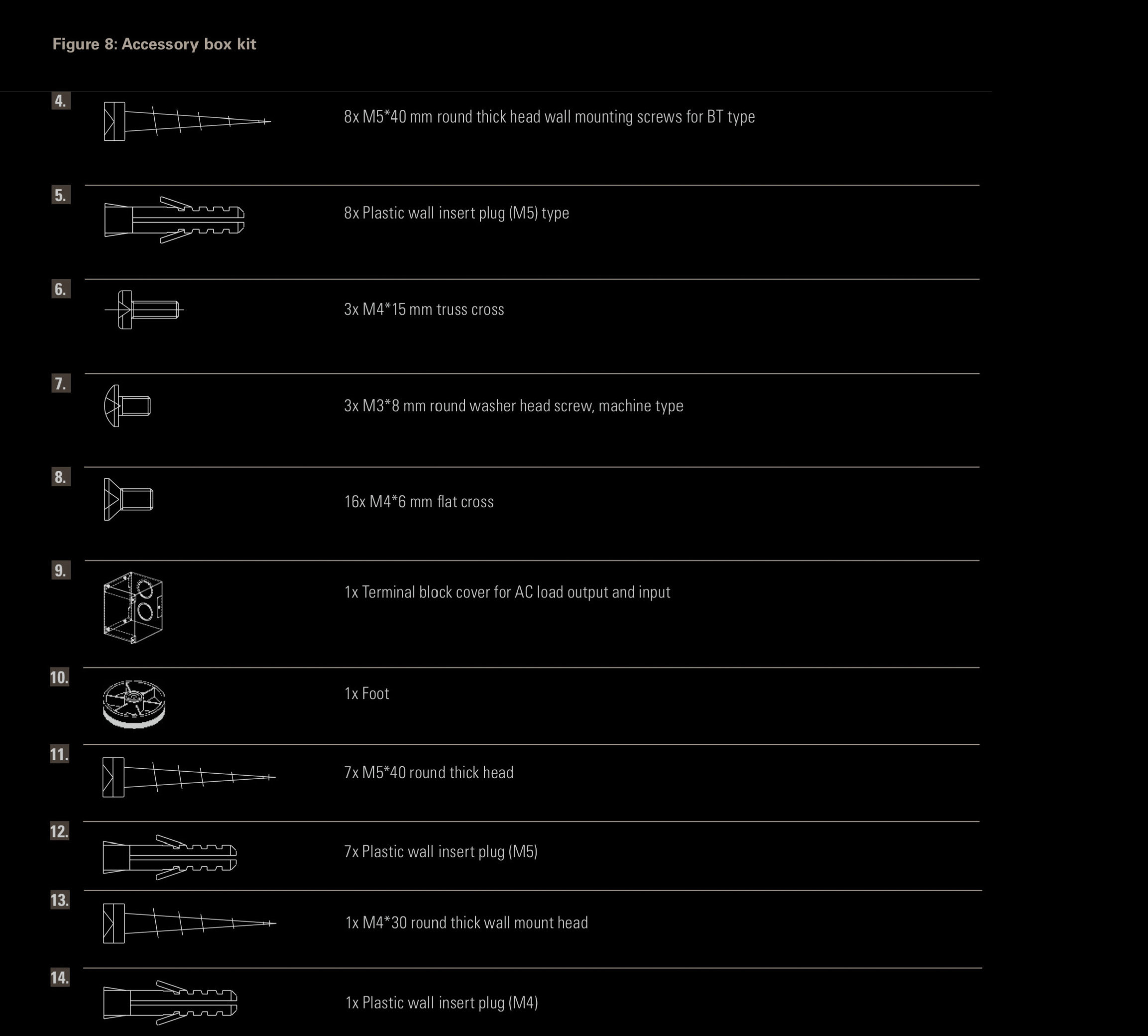
Task: Click the number 10 item badge
Action: click(x=59, y=678)
